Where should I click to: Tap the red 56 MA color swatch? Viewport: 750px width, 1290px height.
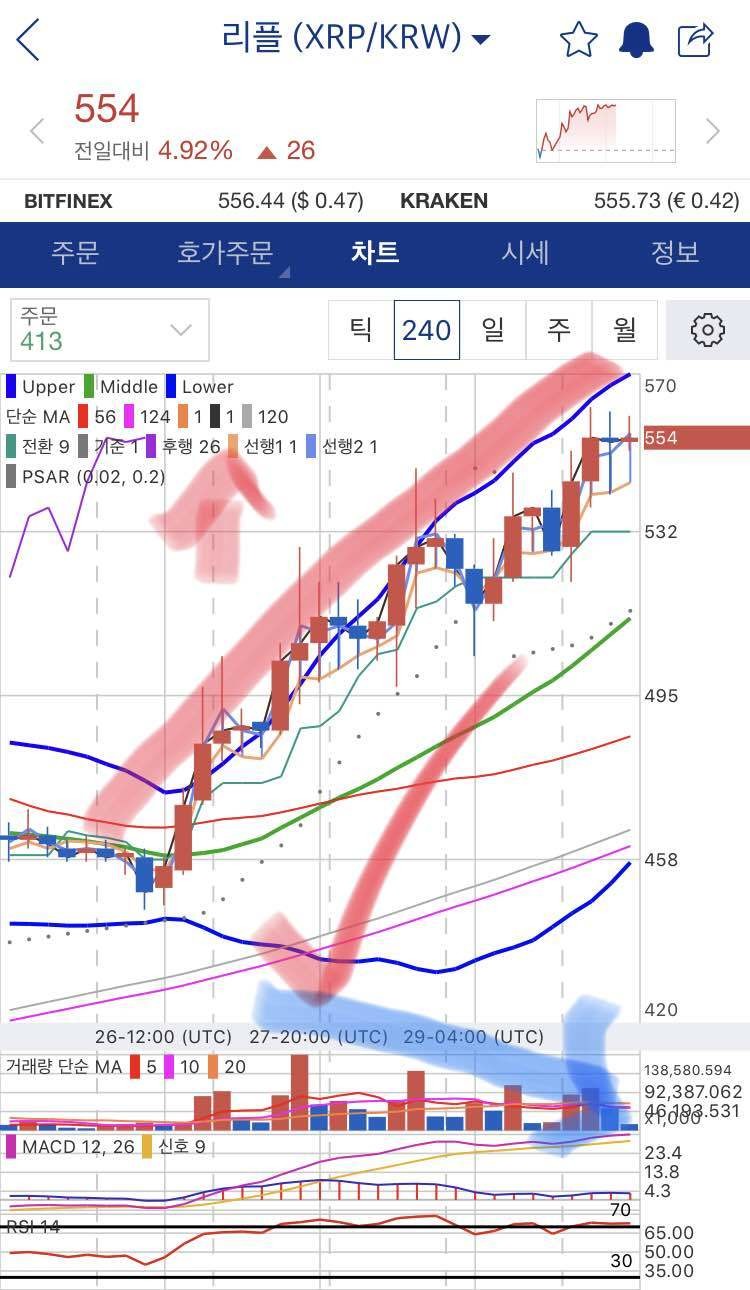pyautogui.click(x=83, y=417)
